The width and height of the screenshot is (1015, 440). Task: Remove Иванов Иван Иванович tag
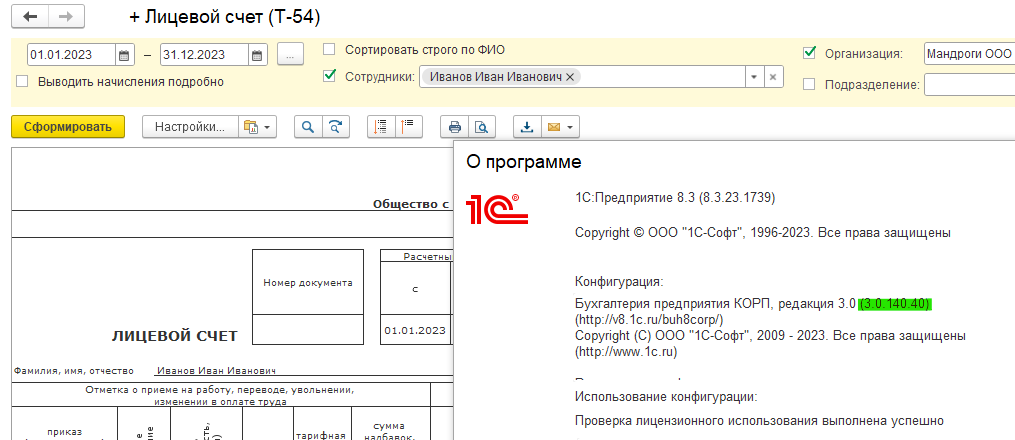click(570, 77)
